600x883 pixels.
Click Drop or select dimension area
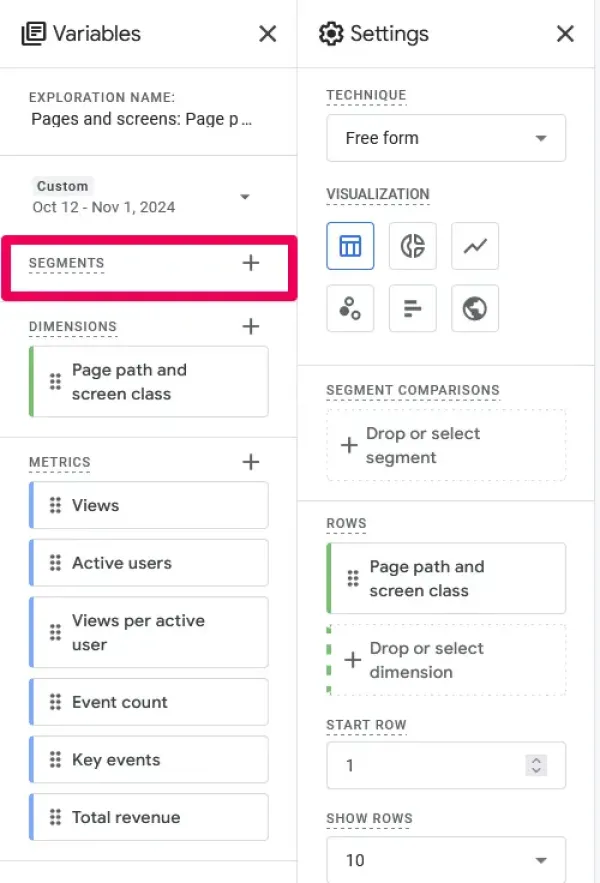[x=446, y=660]
